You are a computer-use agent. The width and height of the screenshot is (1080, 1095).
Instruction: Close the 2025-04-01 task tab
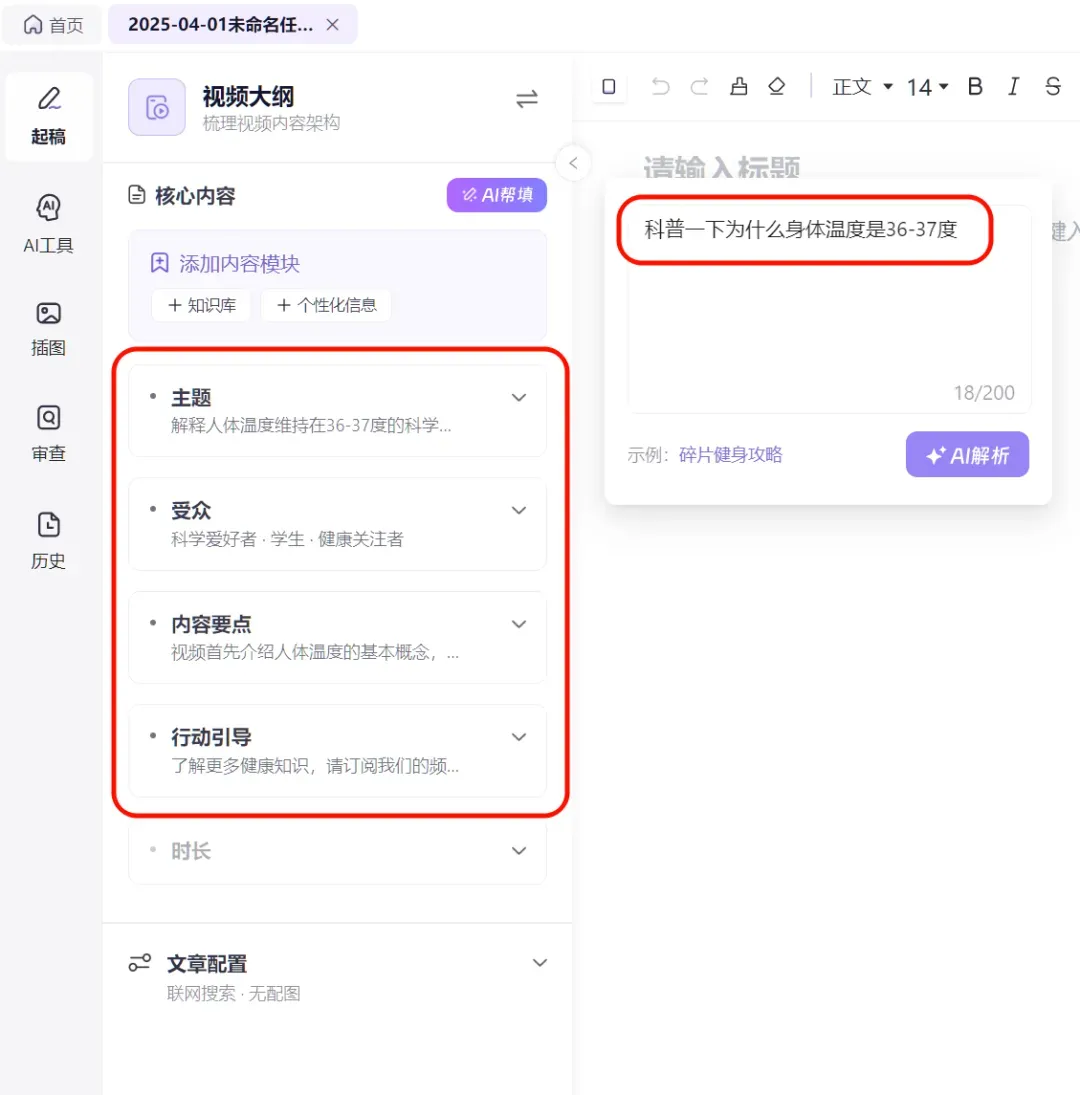(333, 24)
